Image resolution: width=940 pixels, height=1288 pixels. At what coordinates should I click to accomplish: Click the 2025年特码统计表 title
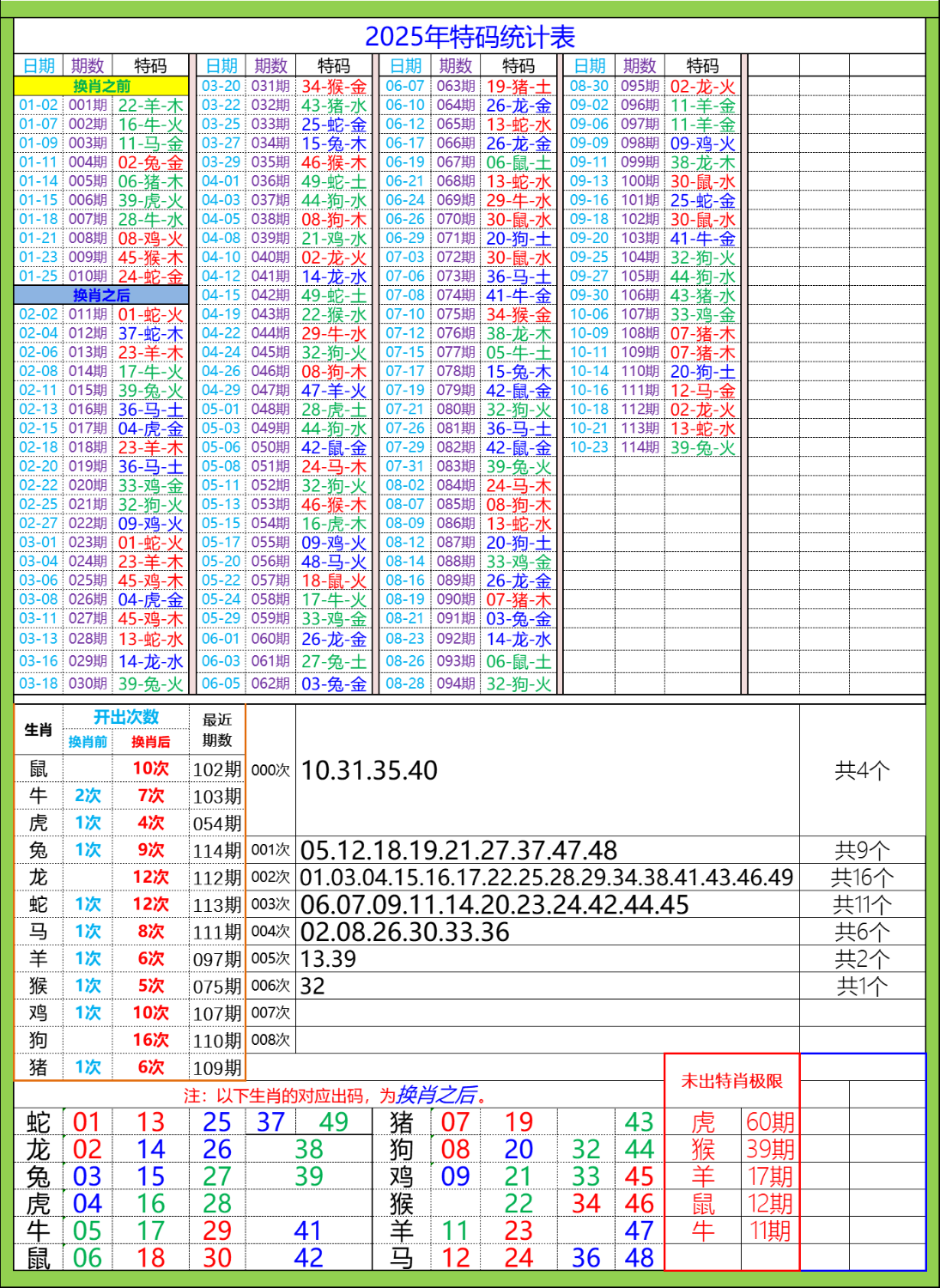pyautogui.click(x=470, y=35)
